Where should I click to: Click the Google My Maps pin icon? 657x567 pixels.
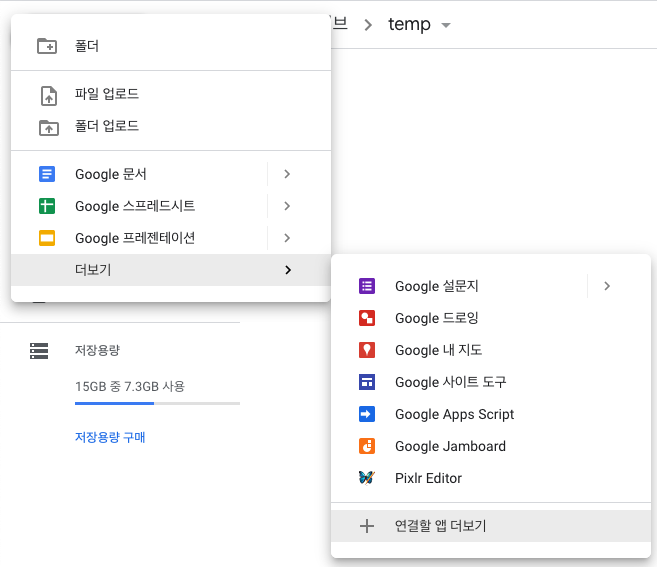[367, 350]
